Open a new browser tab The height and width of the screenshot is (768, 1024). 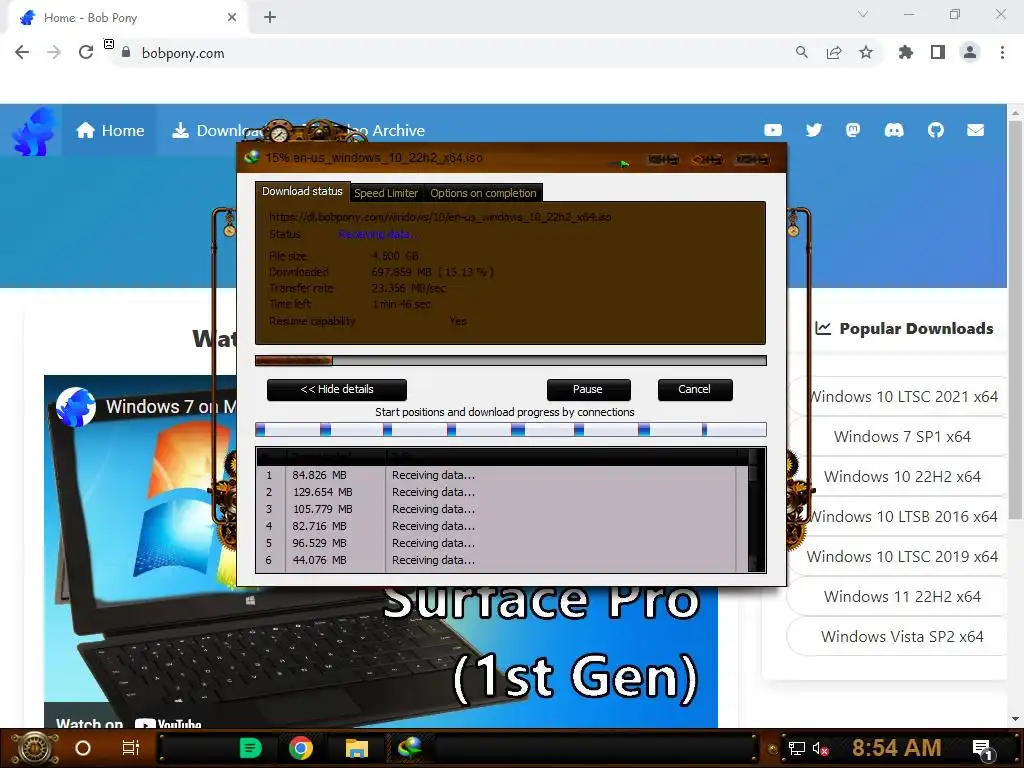pyautogui.click(x=270, y=18)
